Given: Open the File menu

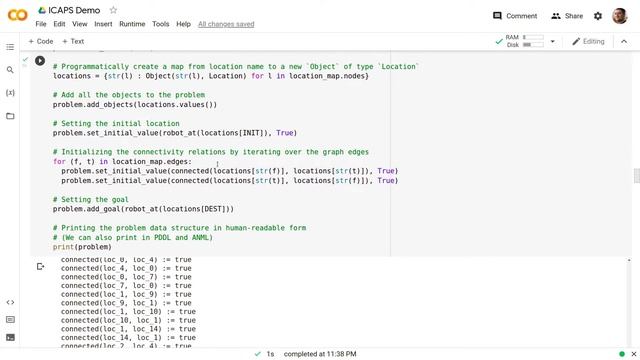Looking at the screenshot, I should point(41,24).
